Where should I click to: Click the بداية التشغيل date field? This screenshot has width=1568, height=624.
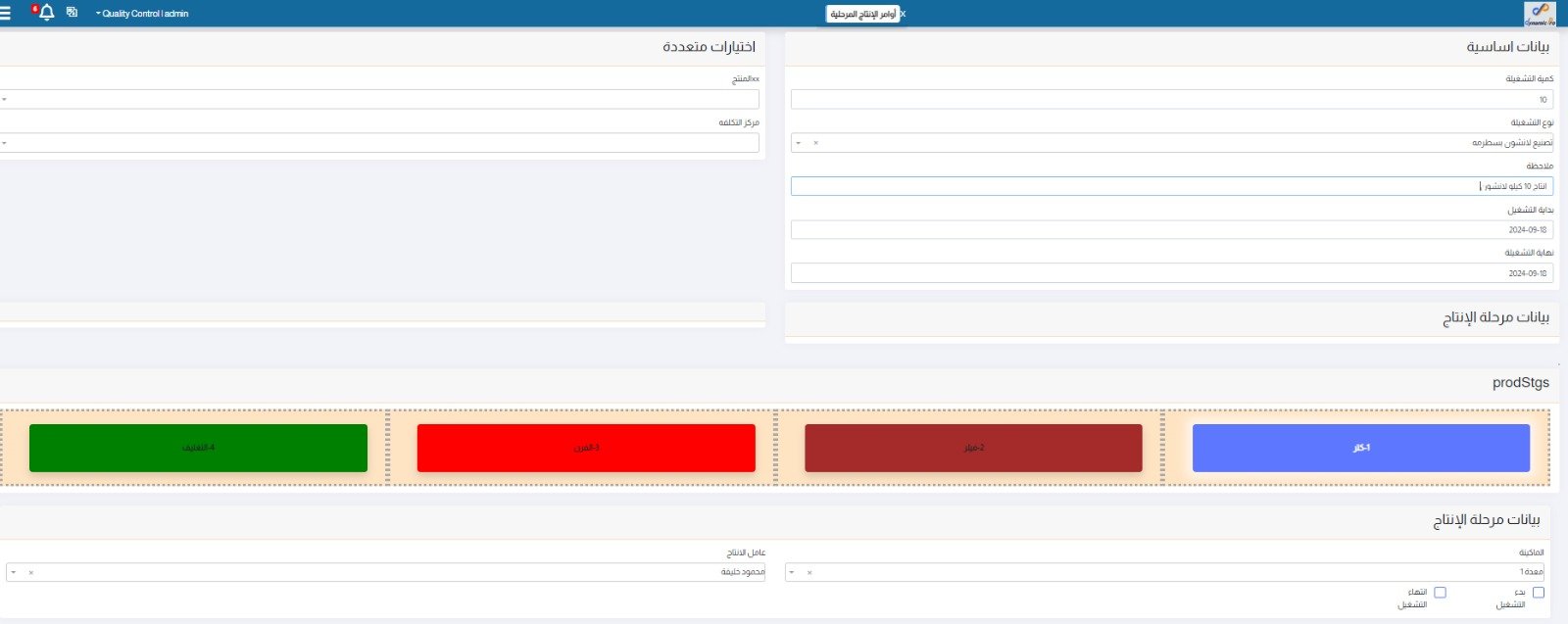(x=1171, y=230)
